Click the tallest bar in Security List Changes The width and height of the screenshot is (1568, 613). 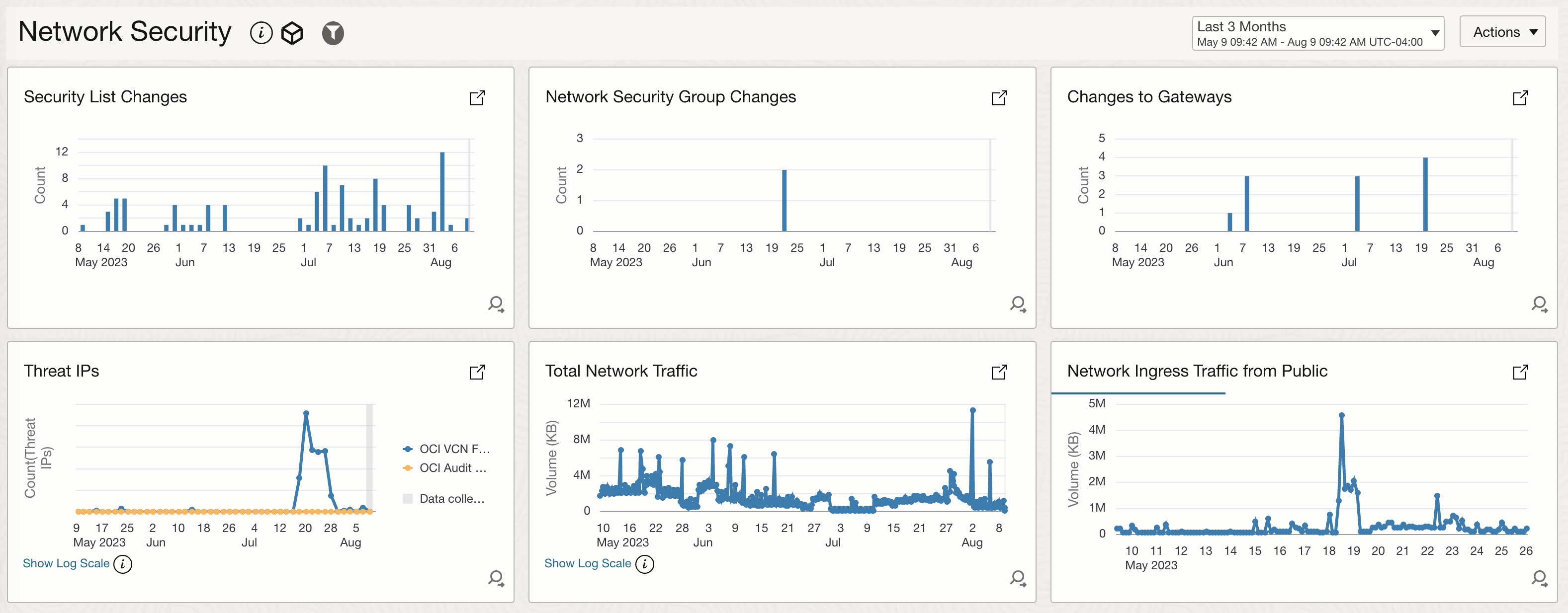click(x=442, y=189)
